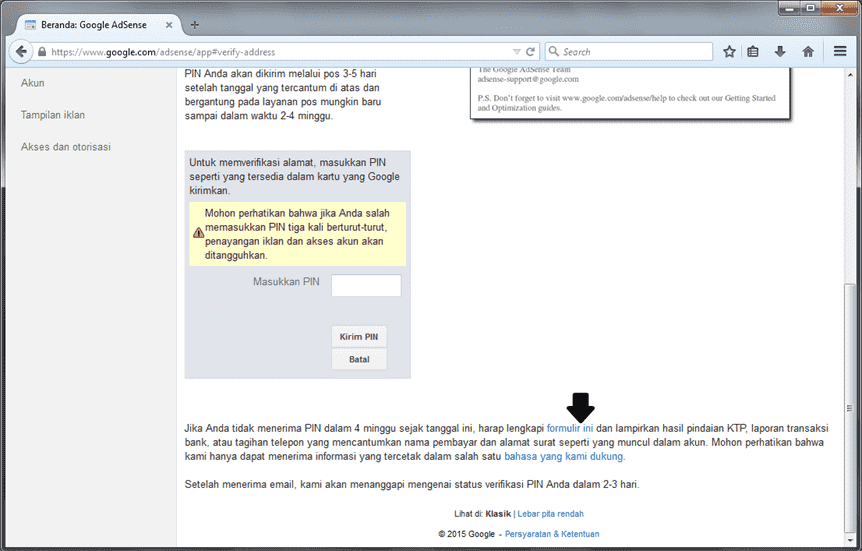This screenshot has height=551, width=862.
Task: Open a new tab with plus button
Action: 195,25
